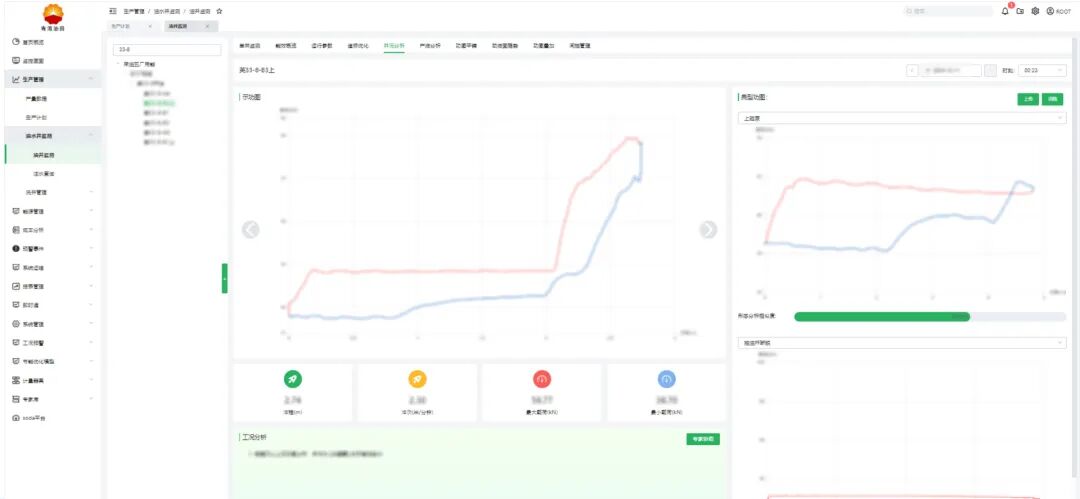Click the blue minimum load icon
Viewport: 1080px width, 499px height.
[666, 378]
